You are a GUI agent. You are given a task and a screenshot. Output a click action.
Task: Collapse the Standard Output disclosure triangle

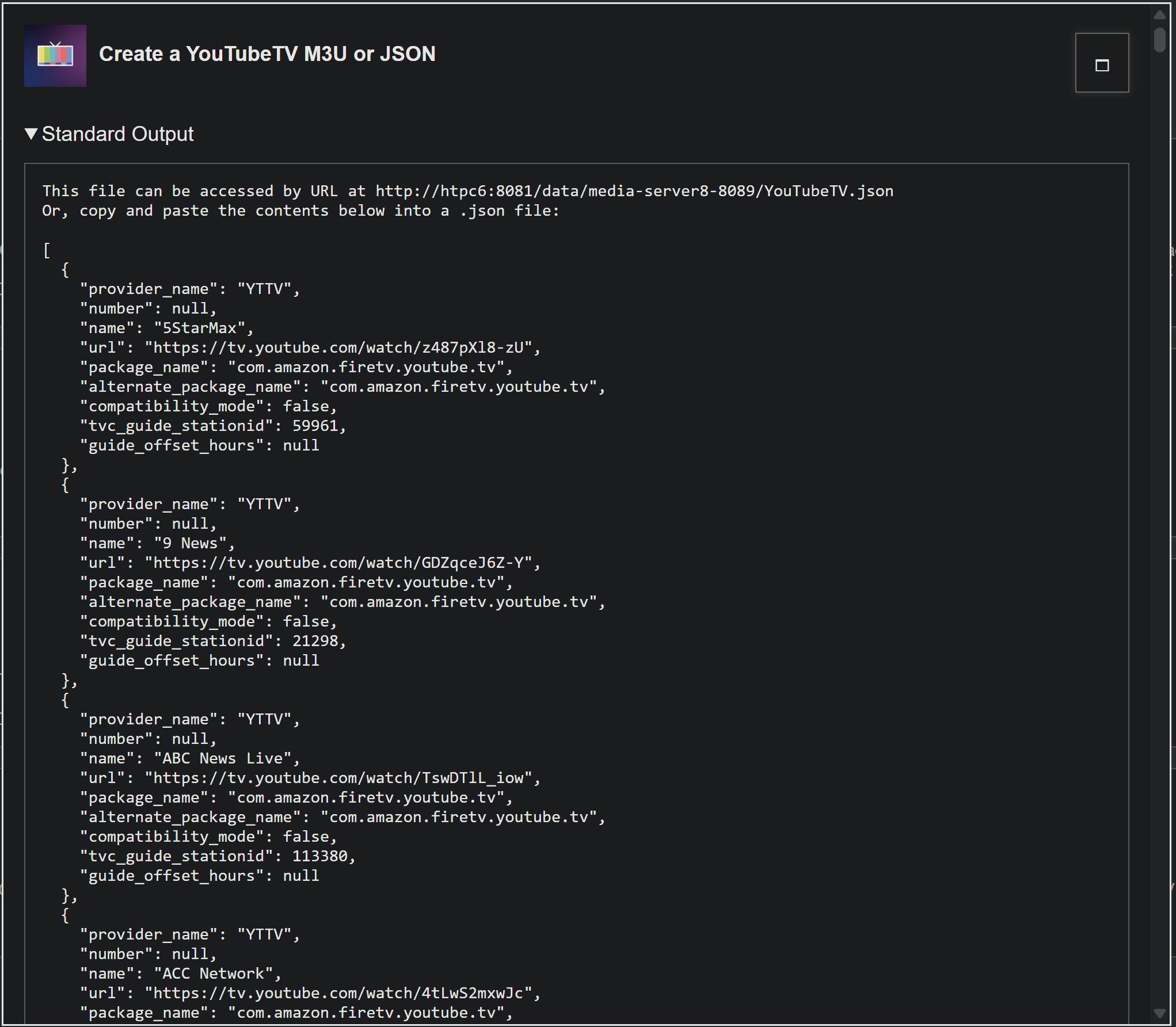(x=31, y=134)
